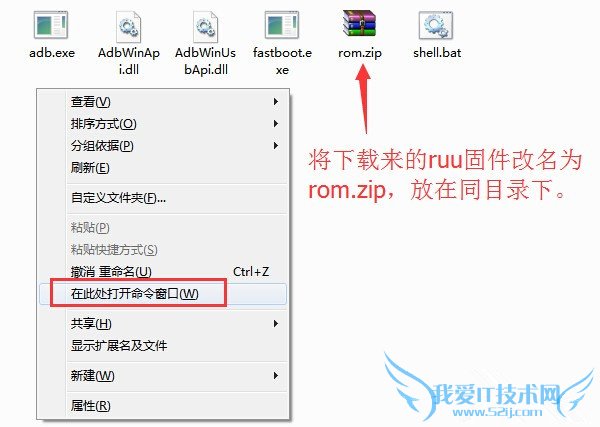Select the AdbWinApi.dll file icon
600x427 pixels.
(x=129, y=26)
